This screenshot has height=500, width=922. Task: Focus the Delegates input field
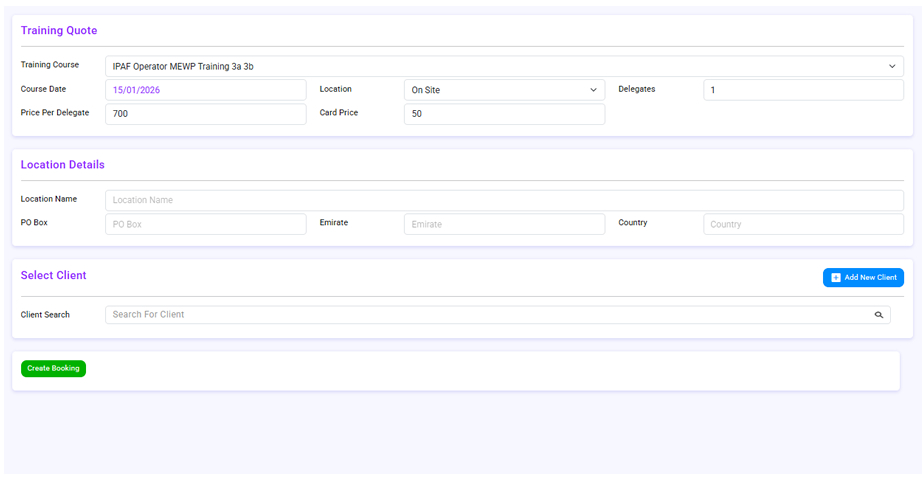click(803, 90)
